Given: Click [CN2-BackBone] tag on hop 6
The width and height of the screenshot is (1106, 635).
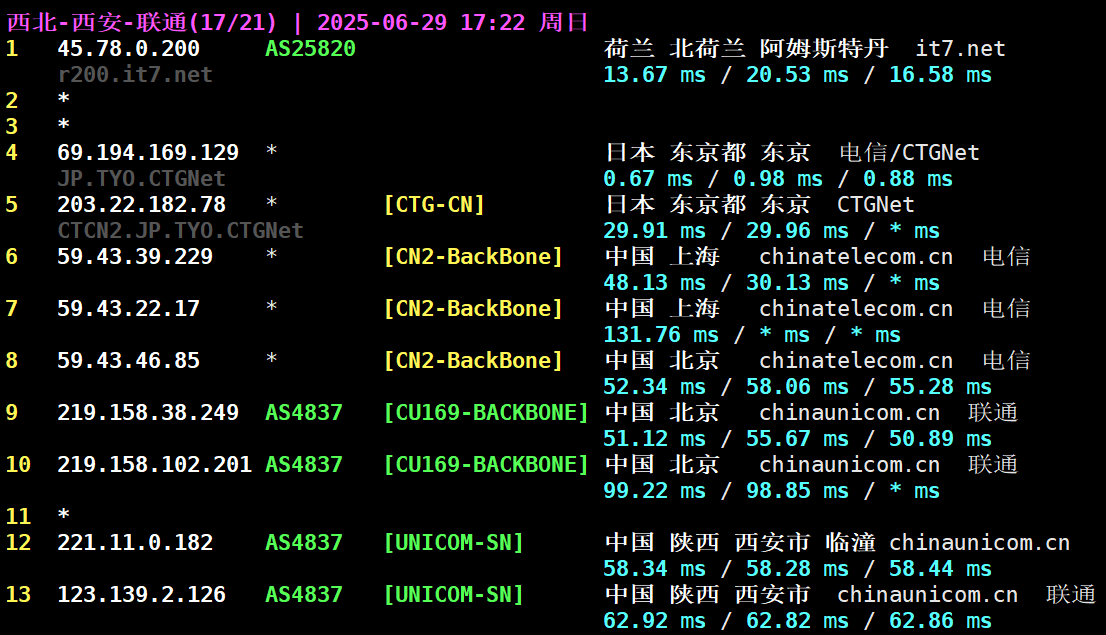Looking at the screenshot, I should [473, 256].
